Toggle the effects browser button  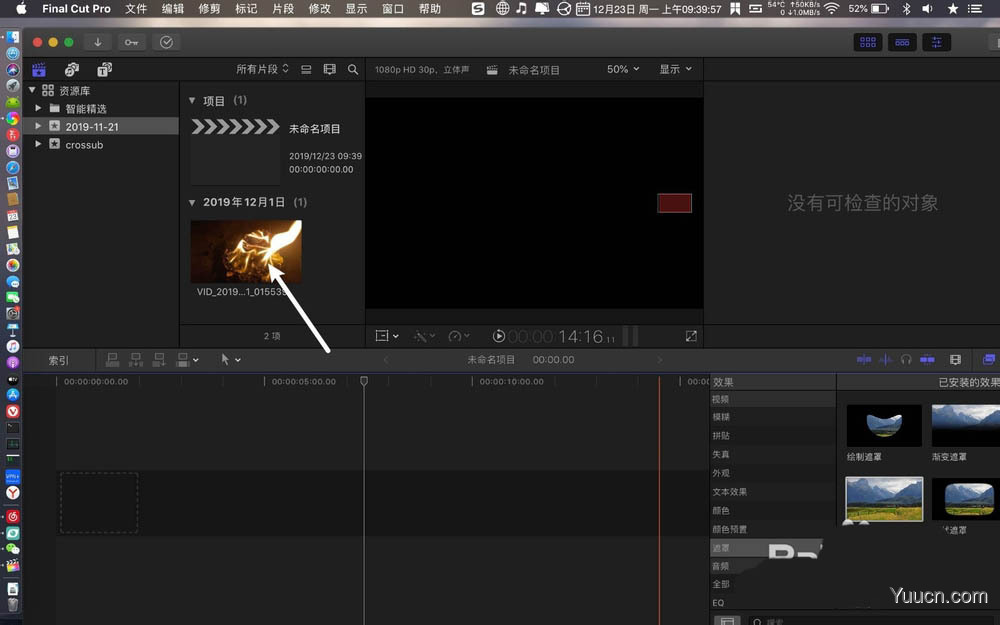989,360
